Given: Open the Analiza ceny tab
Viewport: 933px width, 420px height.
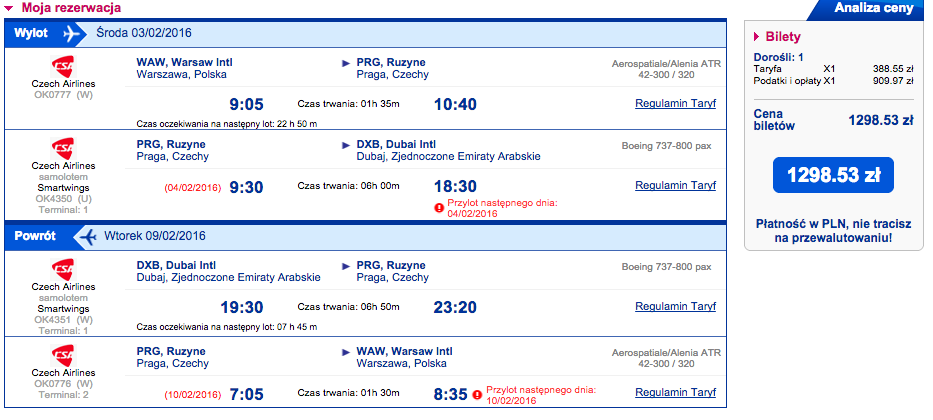Looking at the screenshot, I should pos(873,8).
